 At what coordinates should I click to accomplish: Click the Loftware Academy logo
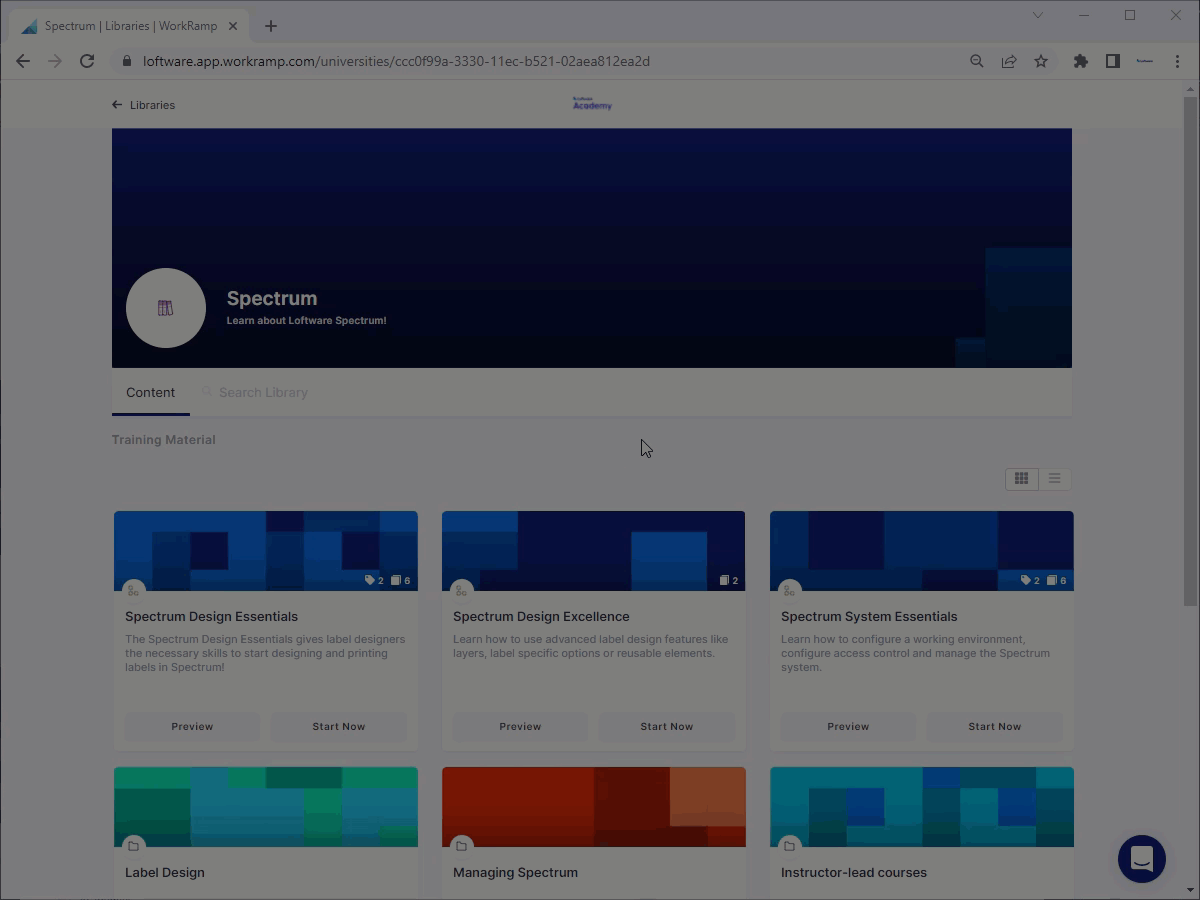click(592, 104)
